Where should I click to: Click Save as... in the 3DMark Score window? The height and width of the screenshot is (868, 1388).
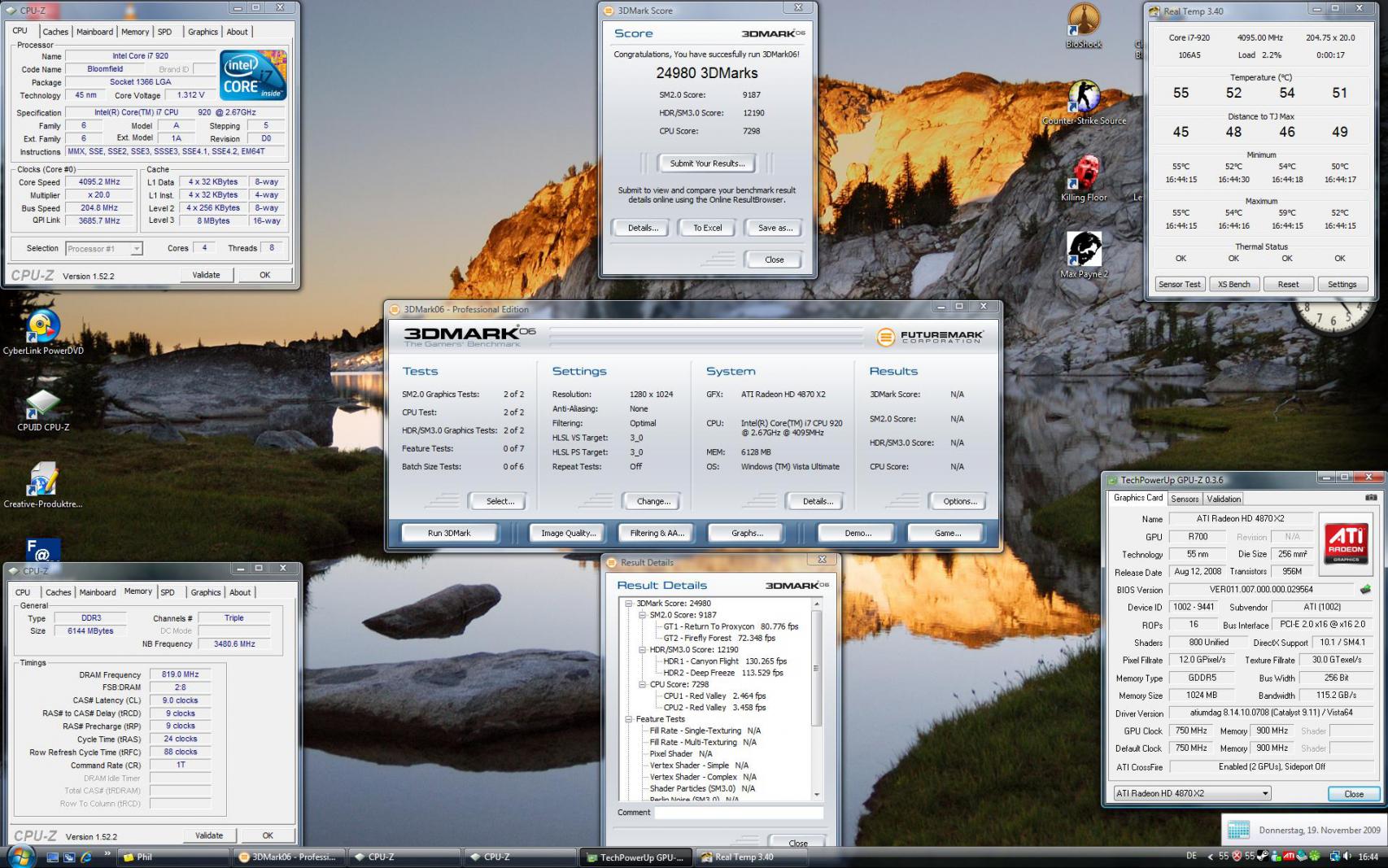click(x=775, y=228)
